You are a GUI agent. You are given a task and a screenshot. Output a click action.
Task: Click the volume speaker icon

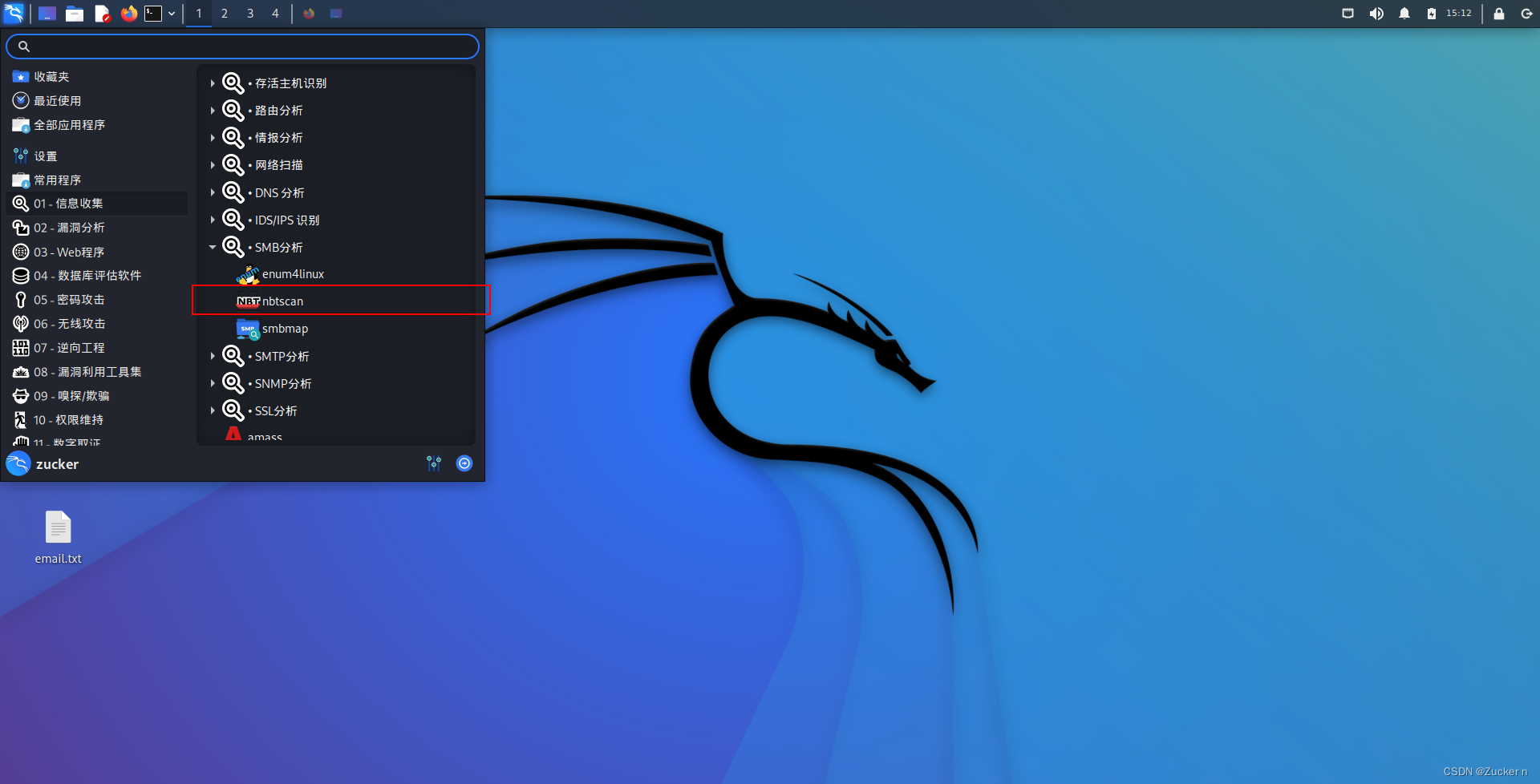(1376, 14)
